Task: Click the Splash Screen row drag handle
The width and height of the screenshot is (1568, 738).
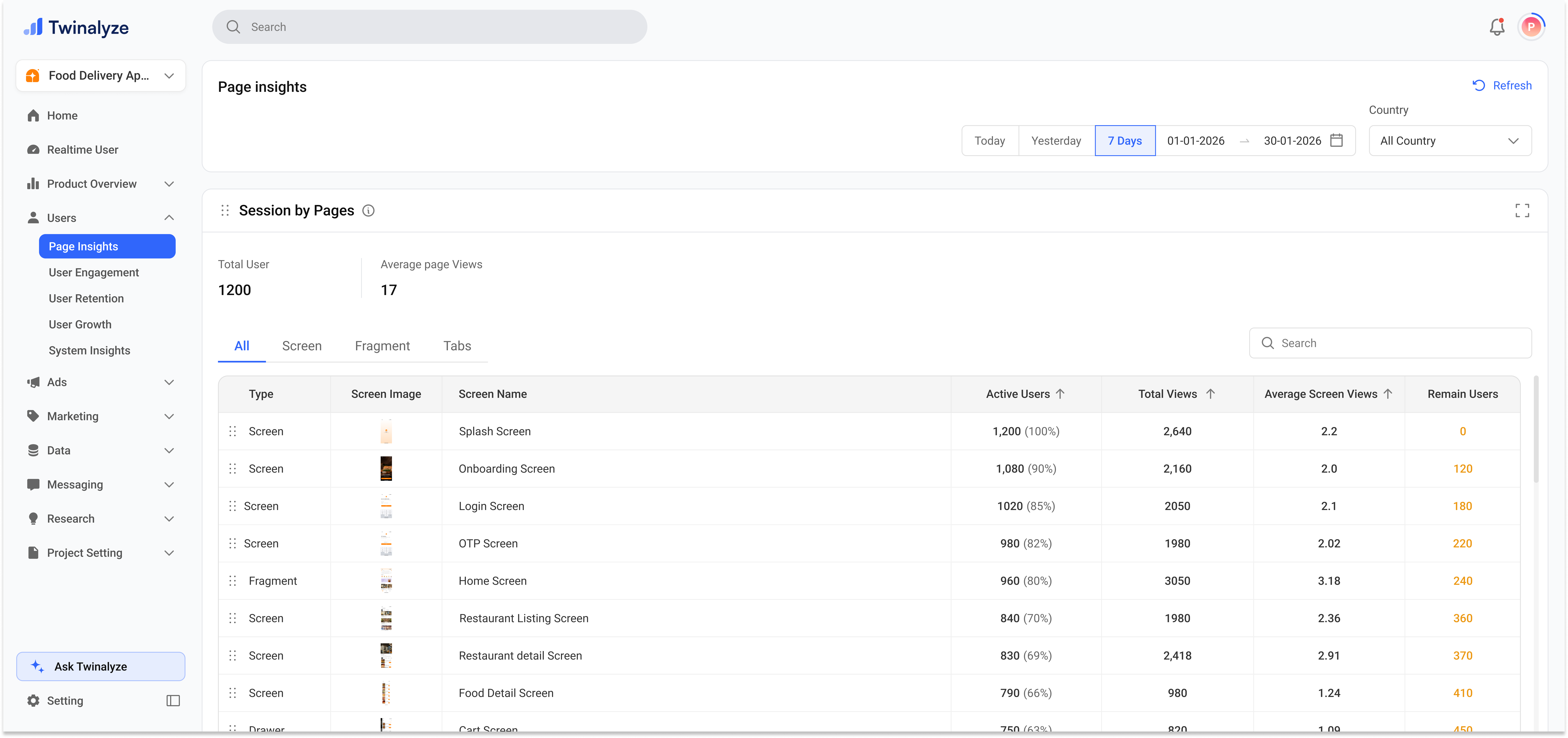Action: (x=233, y=431)
